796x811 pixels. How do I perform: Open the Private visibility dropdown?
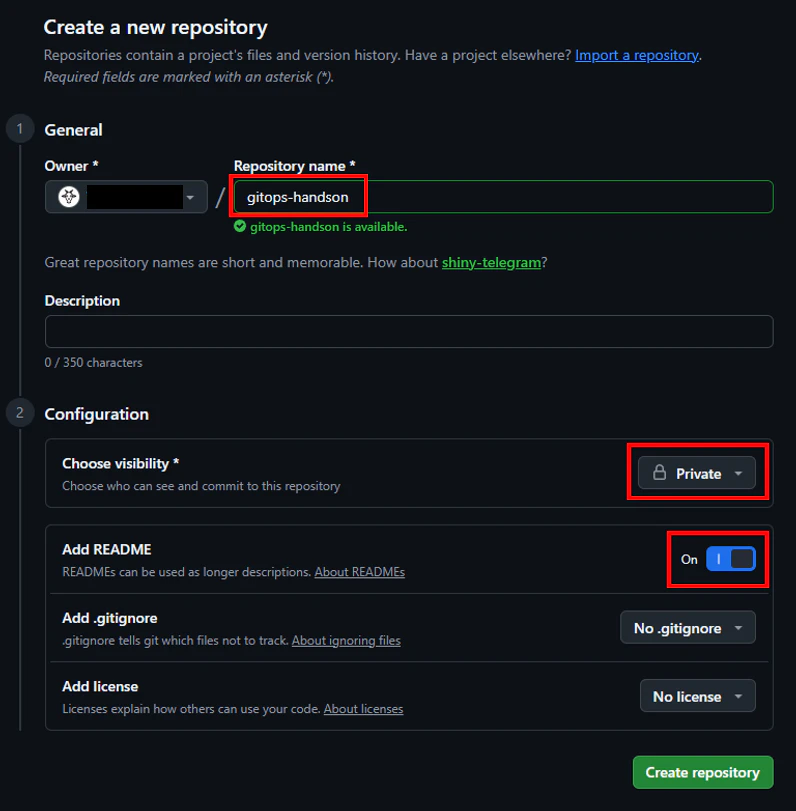[x=696, y=473]
